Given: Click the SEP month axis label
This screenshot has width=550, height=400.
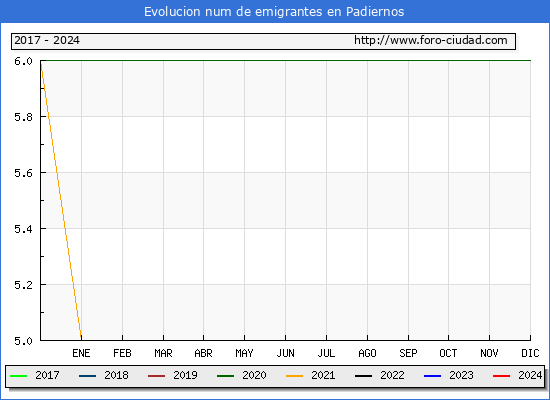Looking at the screenshot, I should pos(408,353).
